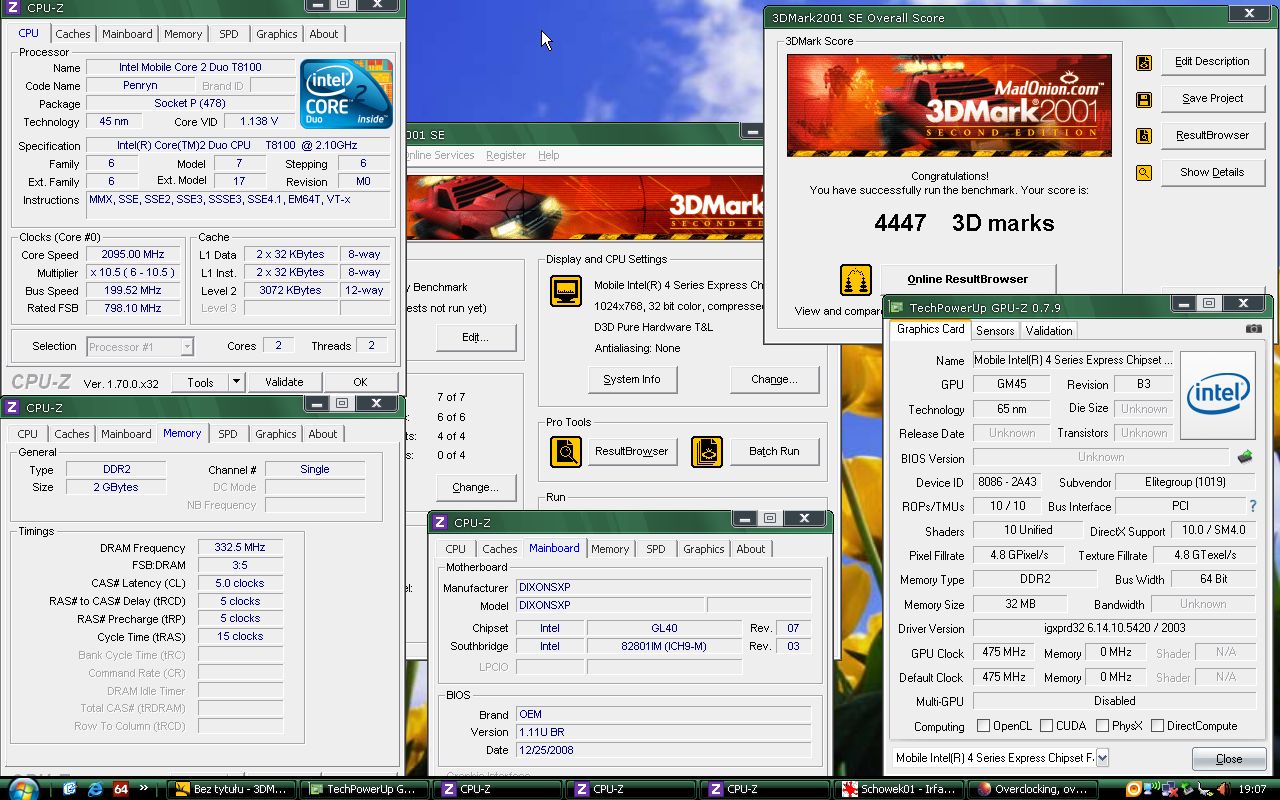Click the GPU-Z Driver Version field
Screen dimensions: 1280x800
1114,629
